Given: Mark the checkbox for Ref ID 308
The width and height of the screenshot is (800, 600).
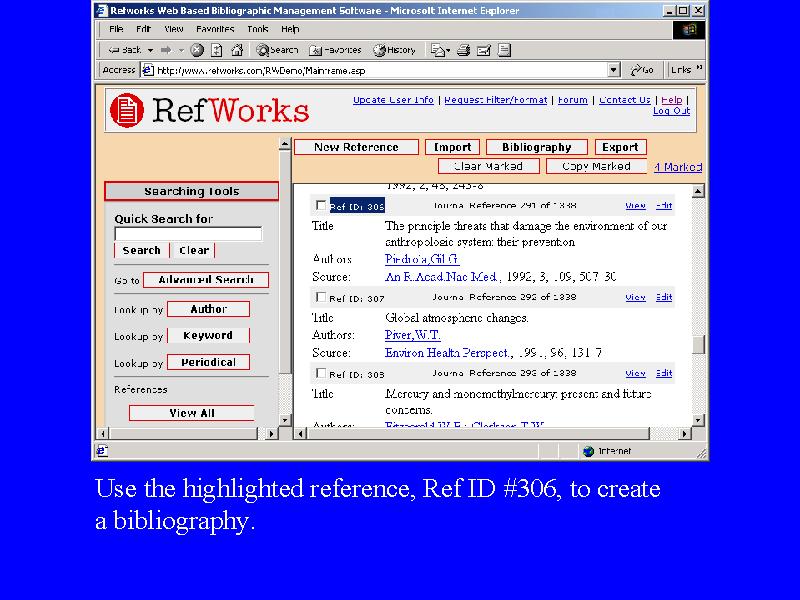Looking at the screenshot, I should pos(320,373).
